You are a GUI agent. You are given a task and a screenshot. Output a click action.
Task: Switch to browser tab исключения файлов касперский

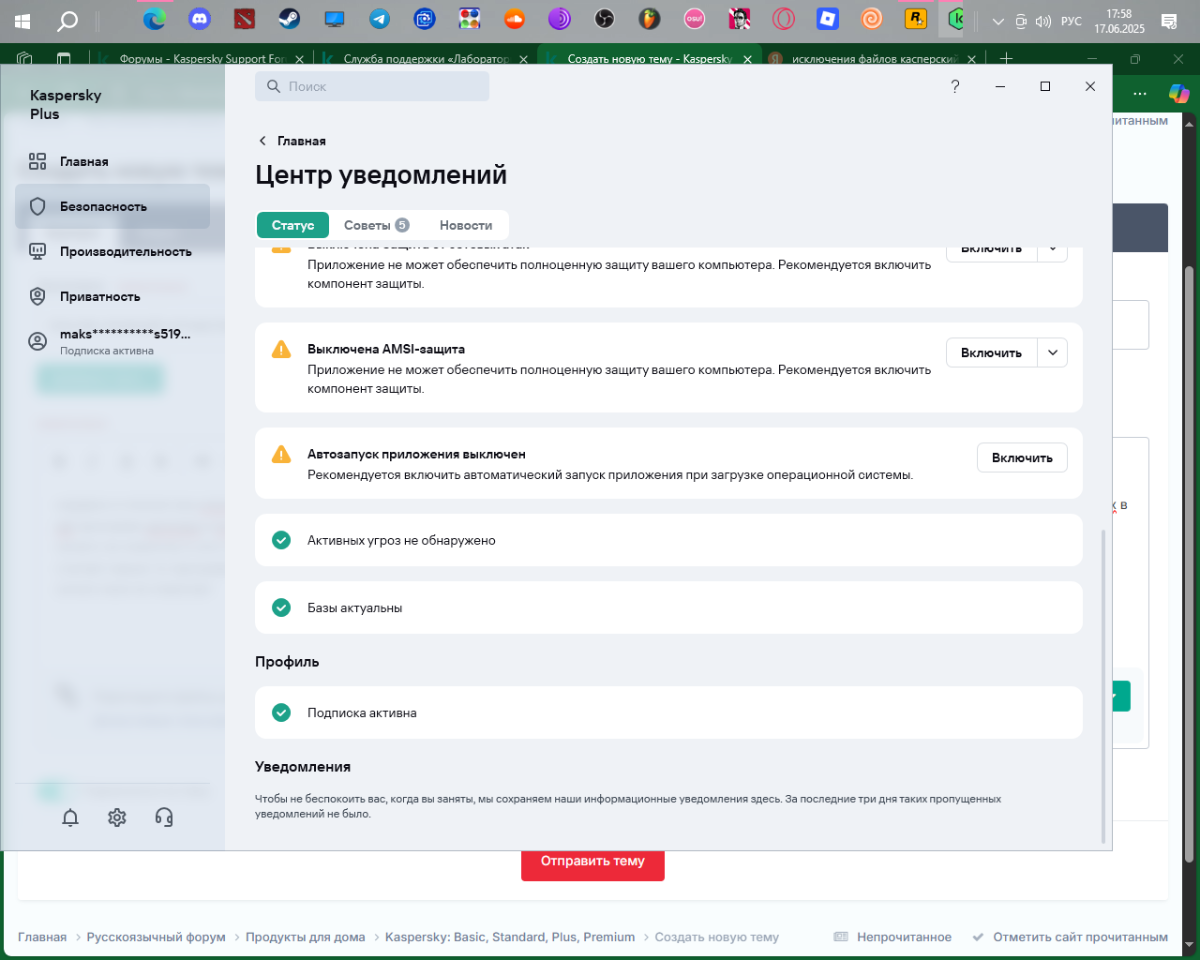[x=873, y=59]
